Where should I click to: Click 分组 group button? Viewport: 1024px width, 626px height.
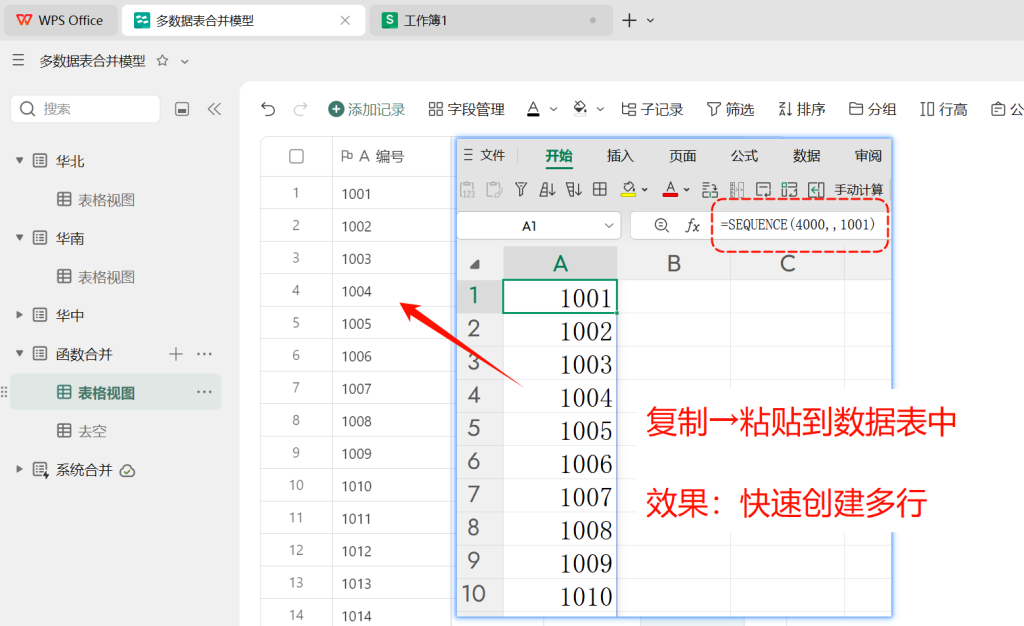(872, 109)
